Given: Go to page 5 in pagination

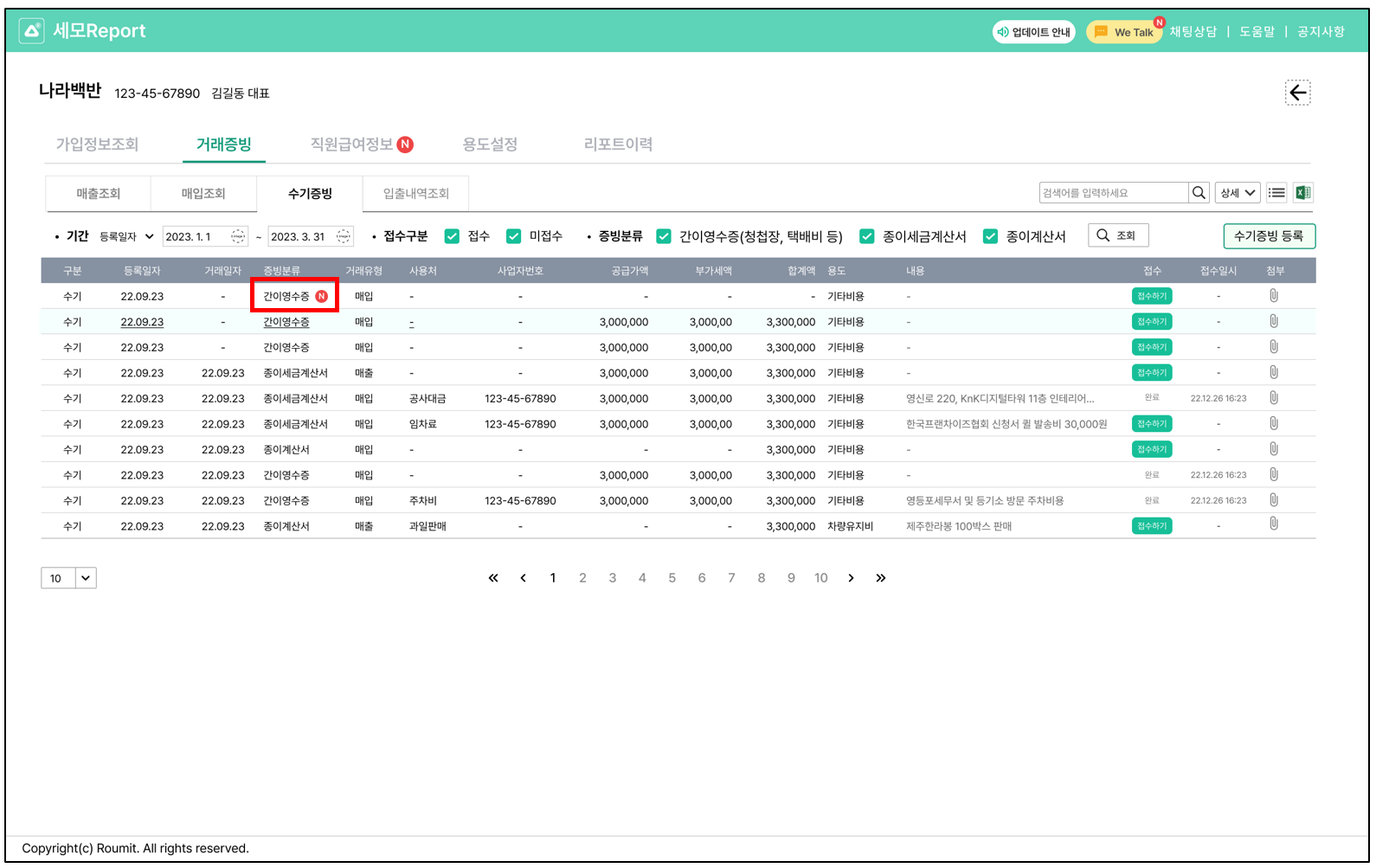Looking at the screenshot, I should point(672,578).
